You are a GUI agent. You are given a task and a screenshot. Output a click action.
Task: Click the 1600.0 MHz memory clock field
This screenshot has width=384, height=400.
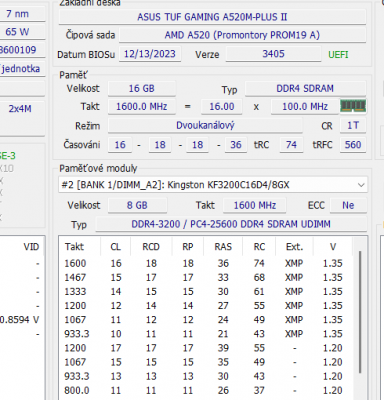[x=142, y=107]
